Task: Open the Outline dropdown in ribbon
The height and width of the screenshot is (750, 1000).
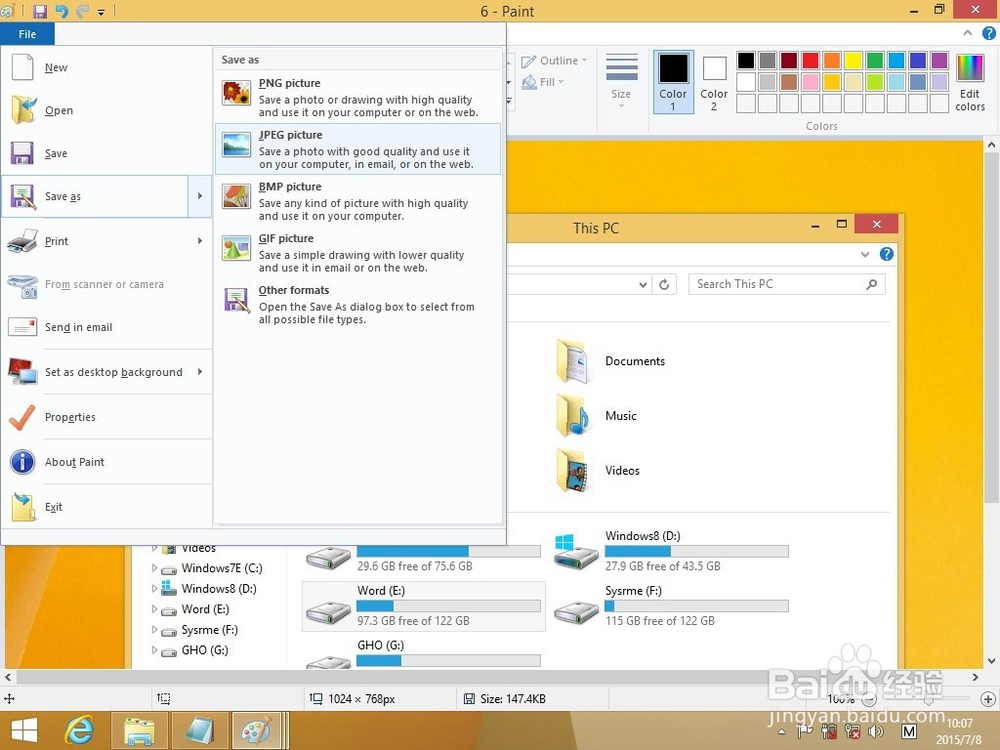Action: point(554,61)
